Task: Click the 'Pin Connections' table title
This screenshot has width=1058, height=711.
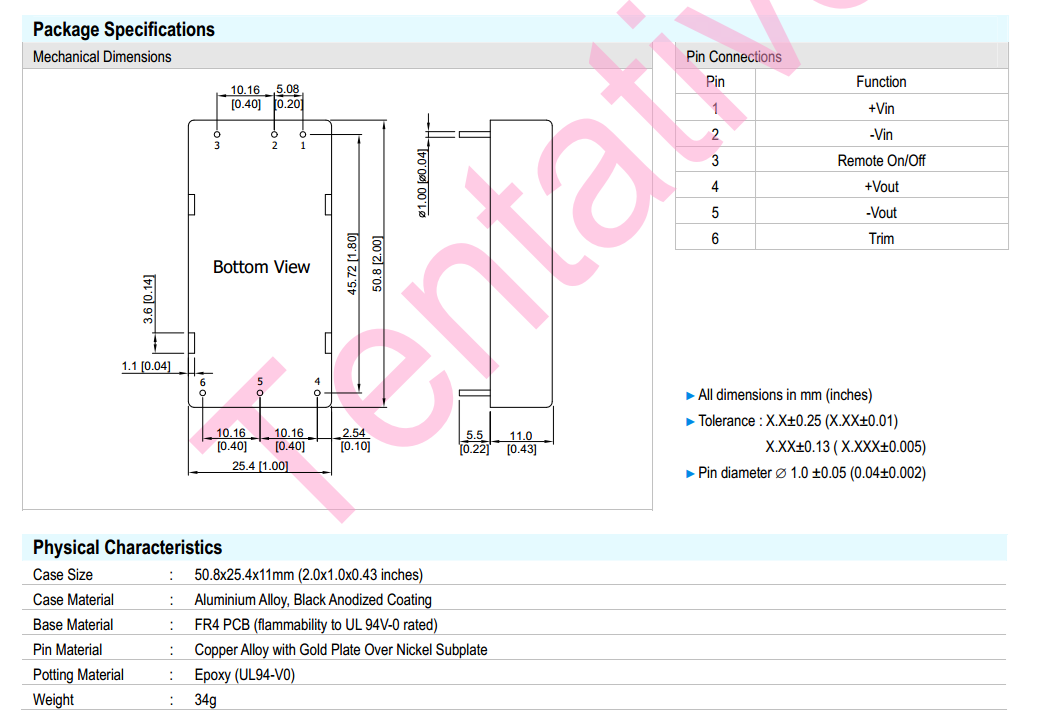Action: point(734,57)
